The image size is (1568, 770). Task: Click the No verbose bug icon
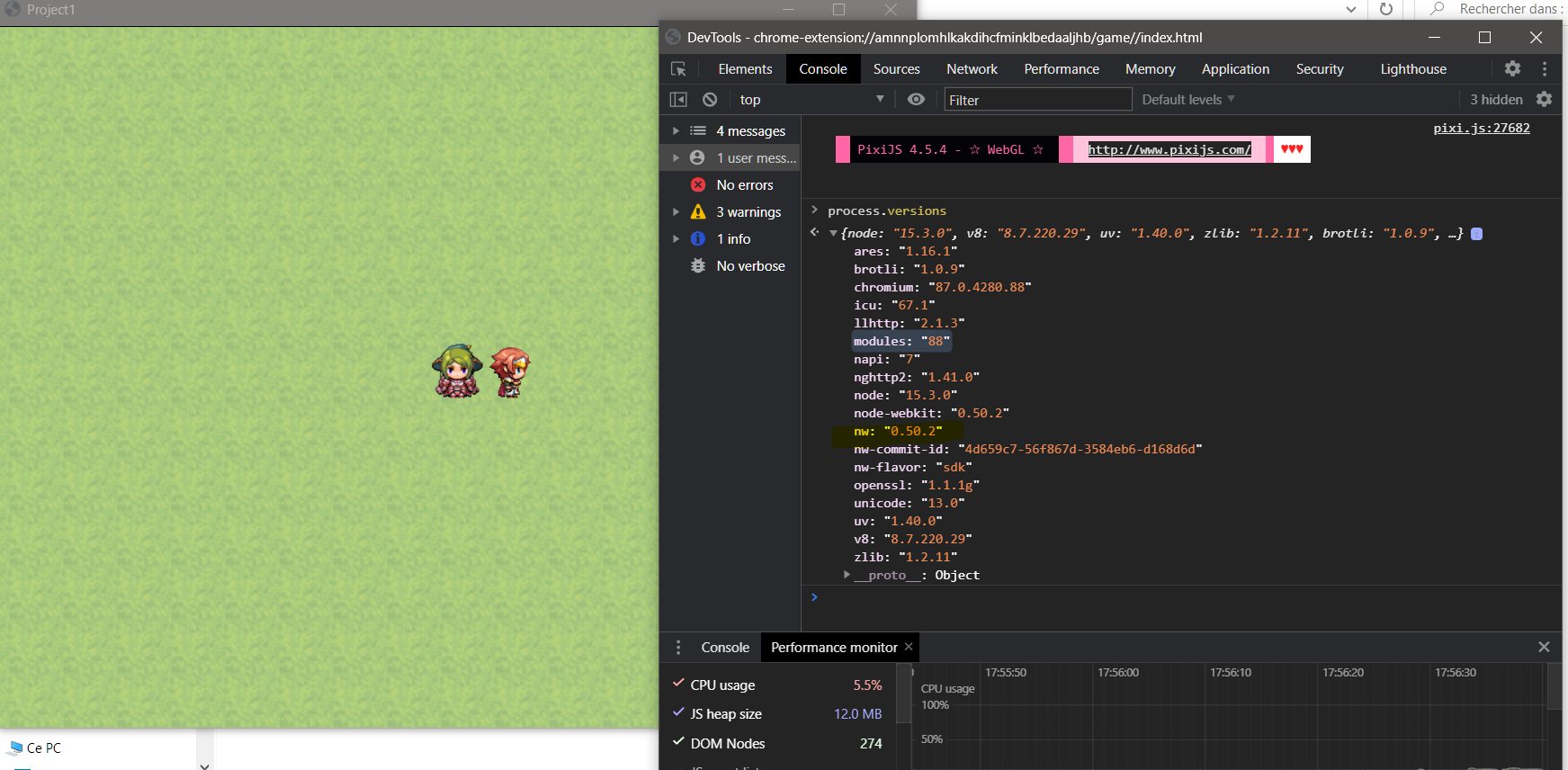tap(698, 265)
